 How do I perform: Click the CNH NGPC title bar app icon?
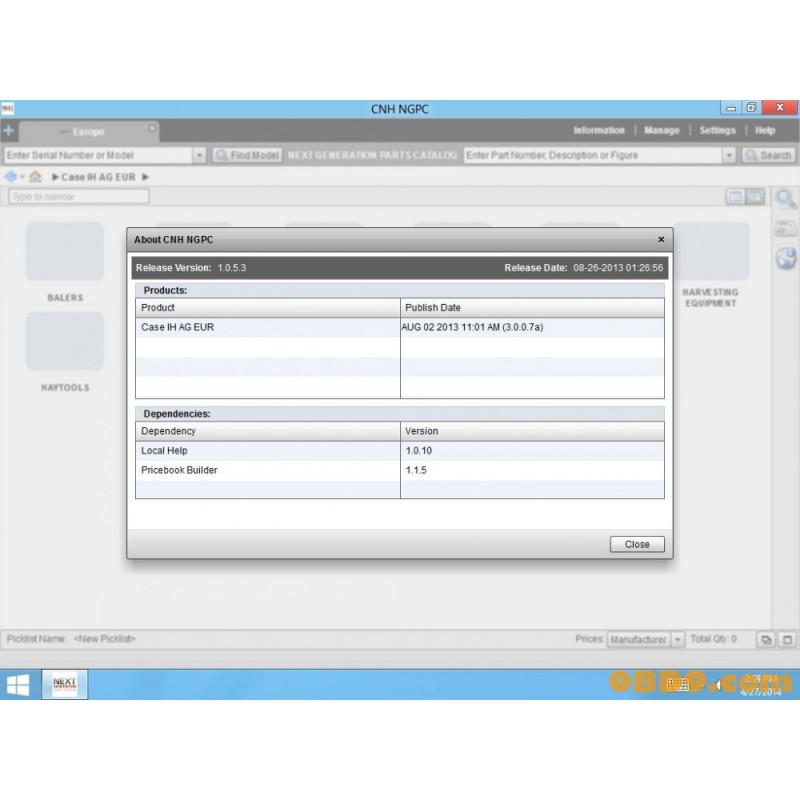[8, 109]
